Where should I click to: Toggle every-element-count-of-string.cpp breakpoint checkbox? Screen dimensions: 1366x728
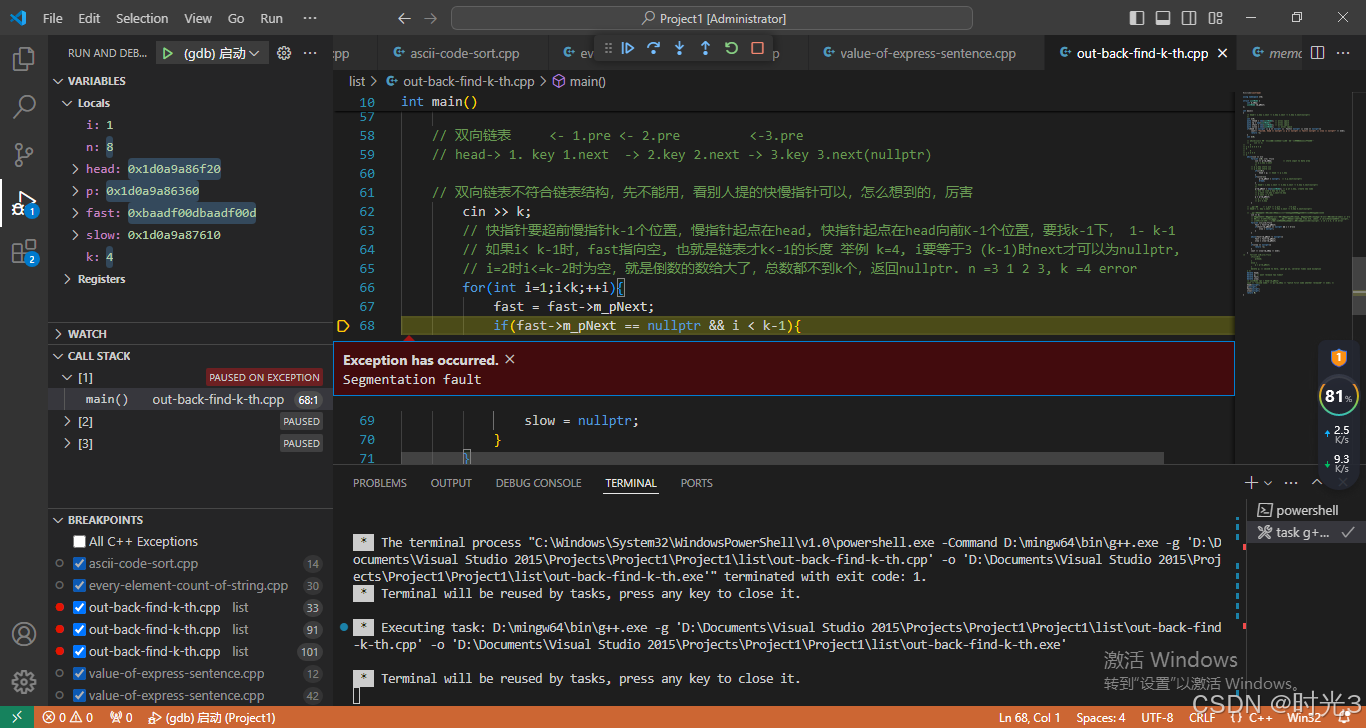click(x=80, y=585)
